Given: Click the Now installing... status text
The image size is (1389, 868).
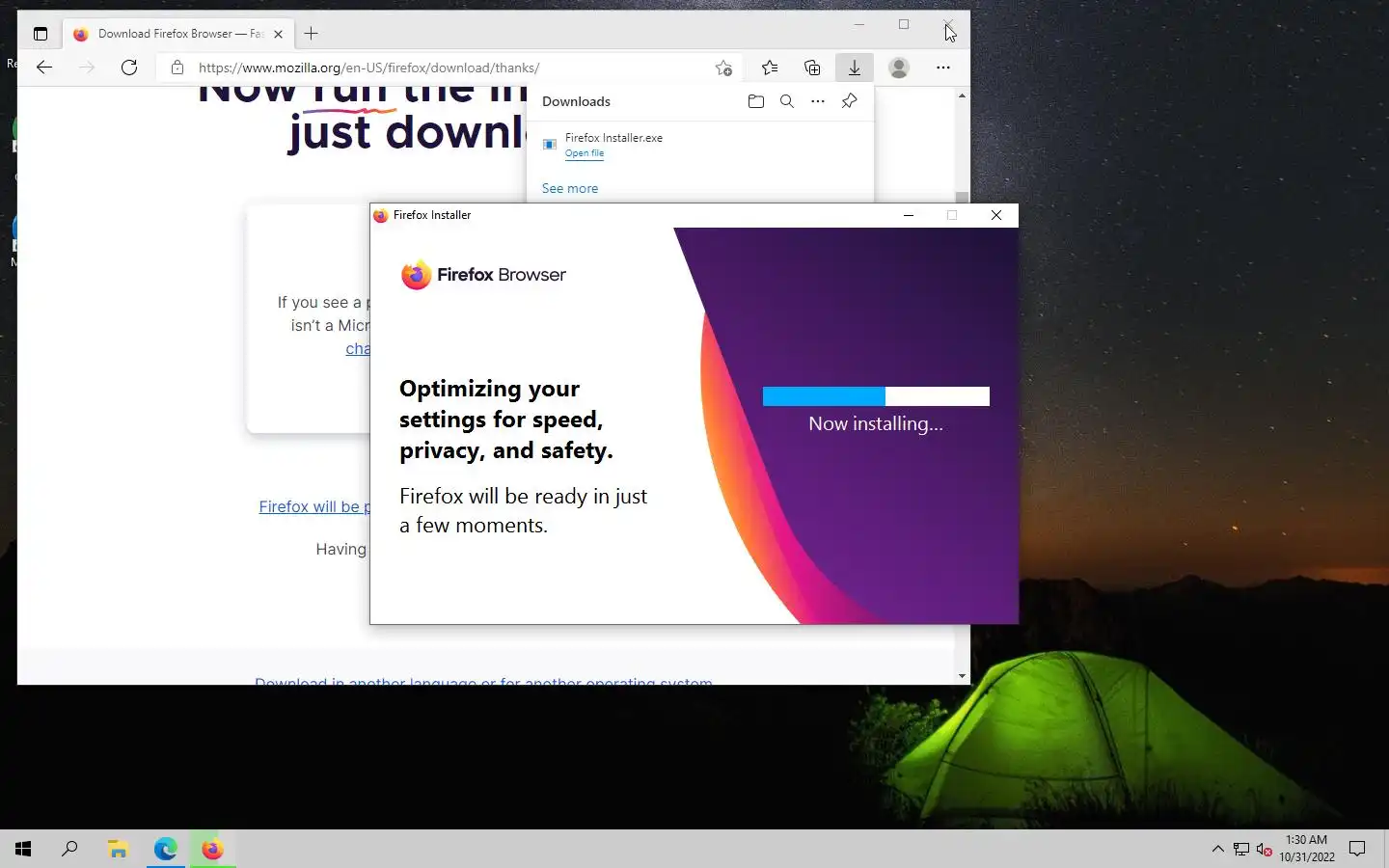Looking at the screenshot, I should coord(876,424).
